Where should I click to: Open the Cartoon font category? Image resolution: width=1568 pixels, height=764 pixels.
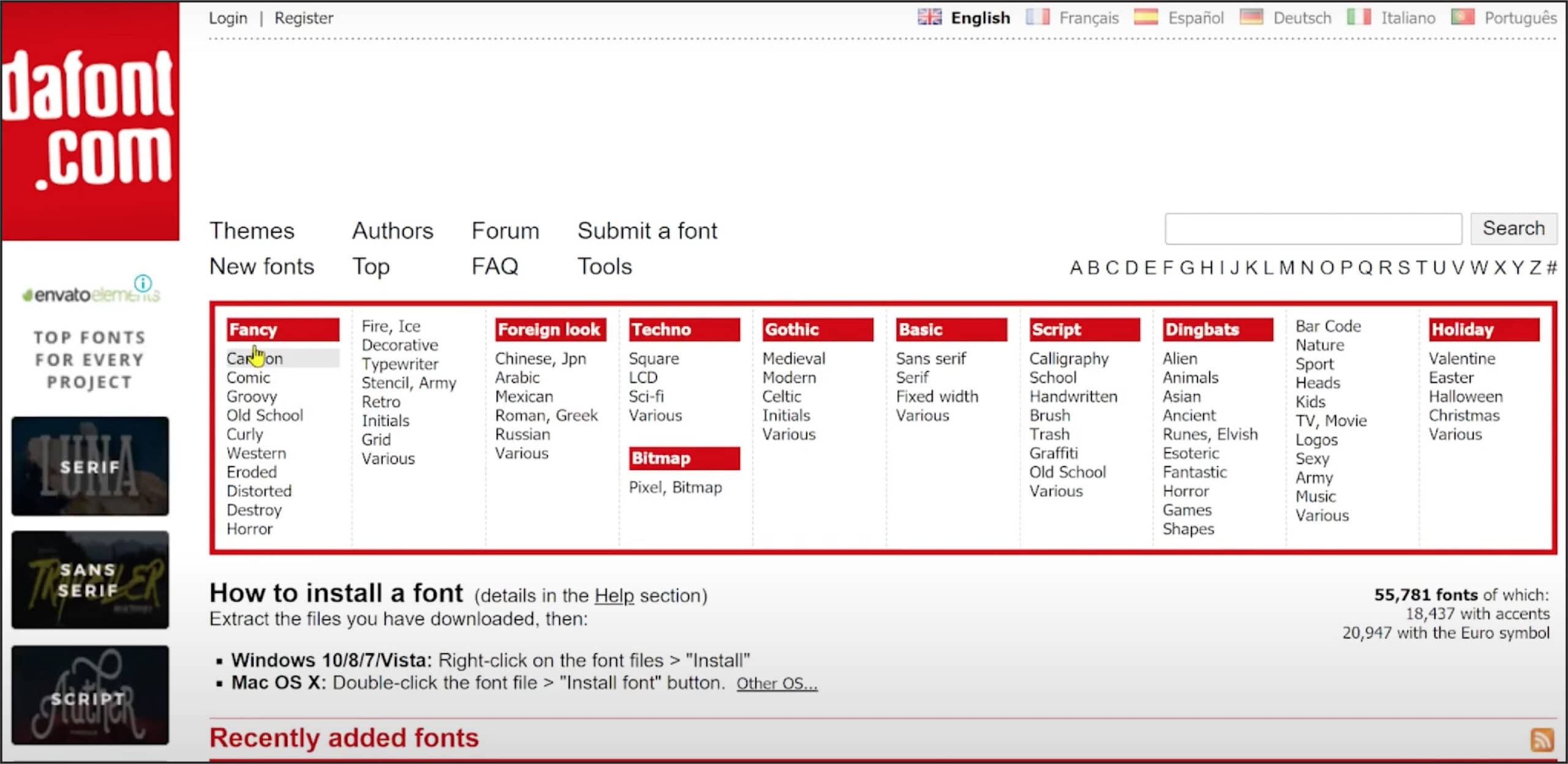[282, 358]
